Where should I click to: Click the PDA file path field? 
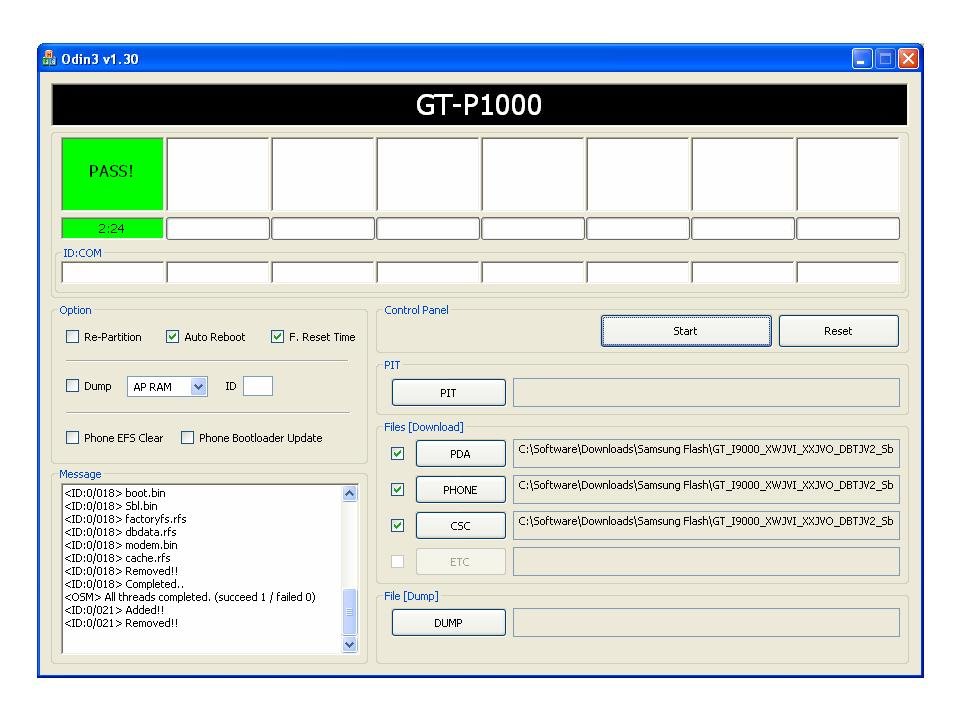706,454
